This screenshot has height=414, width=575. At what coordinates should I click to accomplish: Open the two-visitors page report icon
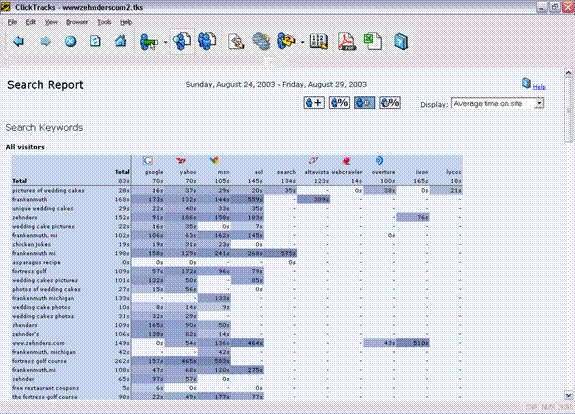pyautogui.click(x=207, y=41)
